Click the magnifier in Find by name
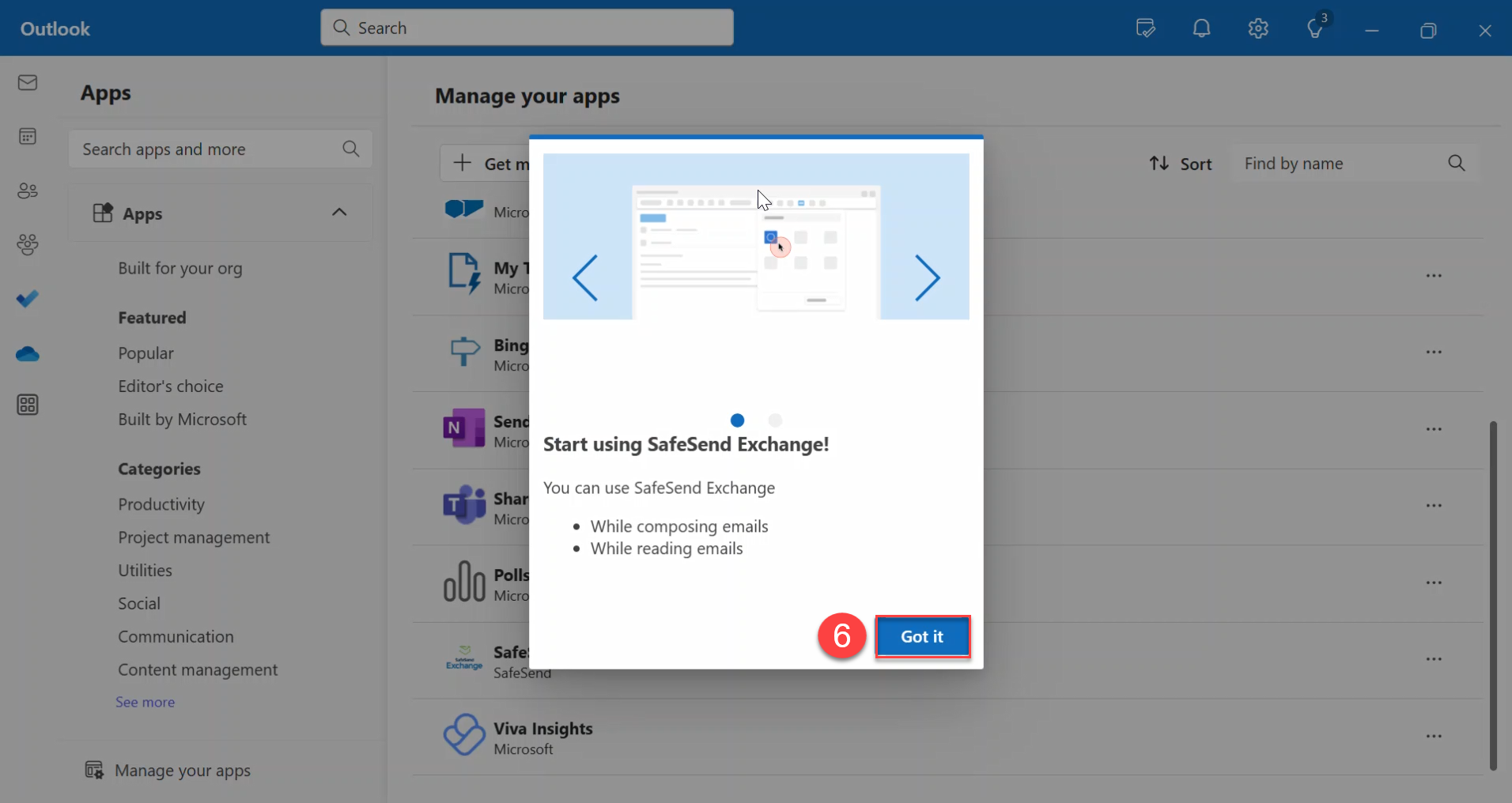1512x803 pixels. click(x=1457, y=164)
